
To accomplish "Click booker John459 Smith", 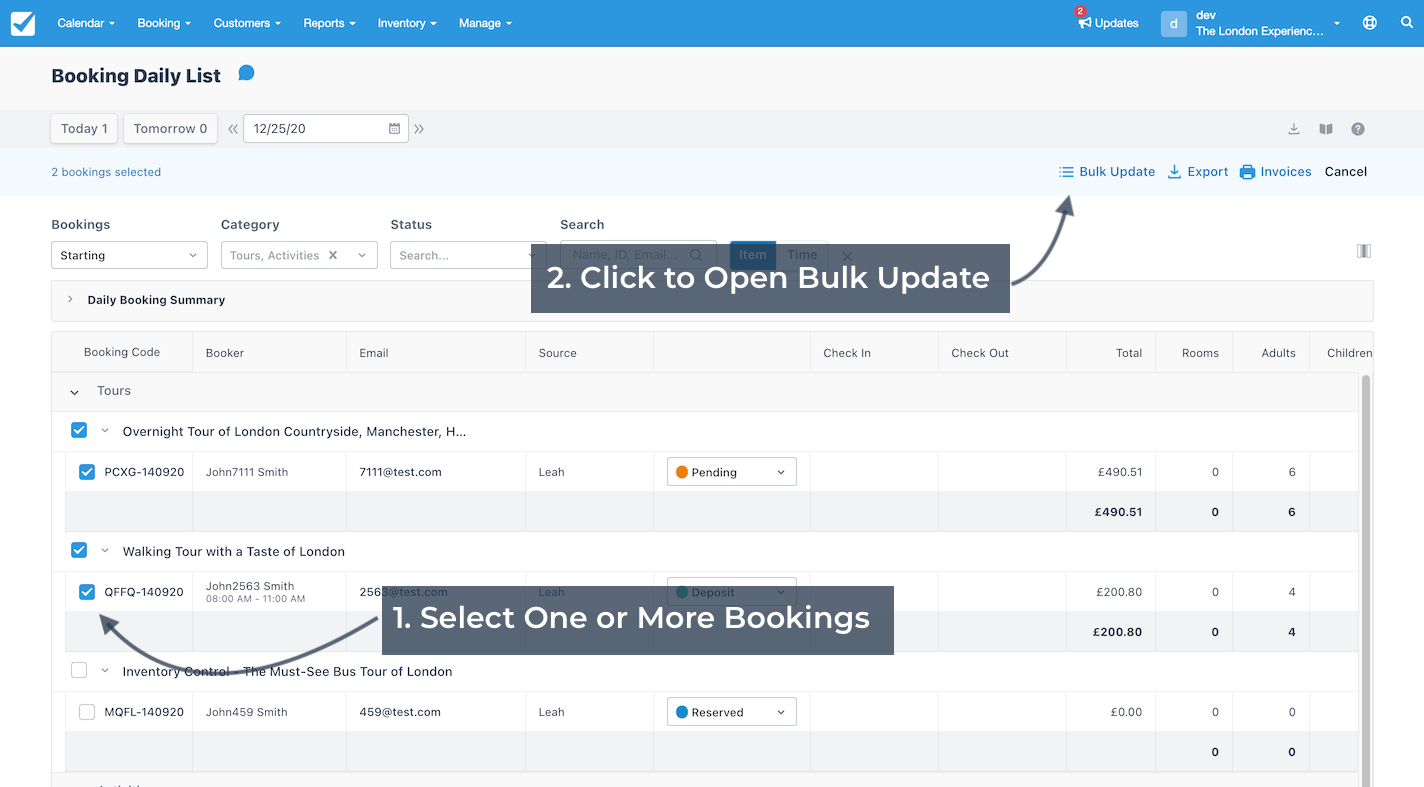I will pyautogui.click(x=246, y=712).
